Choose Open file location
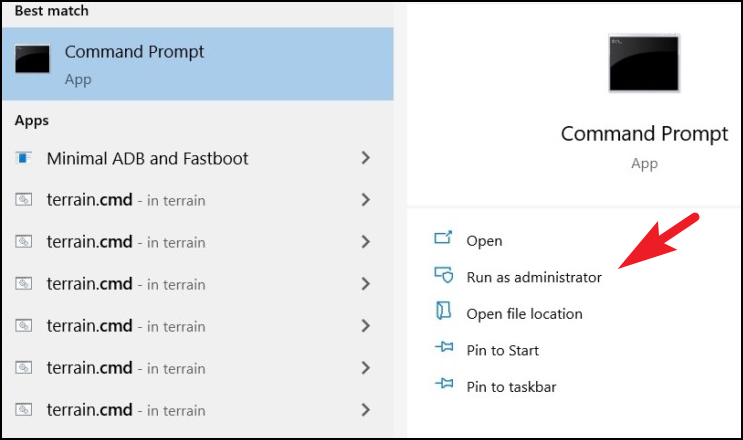Screen dimensions: 743x440 [524, 314]
